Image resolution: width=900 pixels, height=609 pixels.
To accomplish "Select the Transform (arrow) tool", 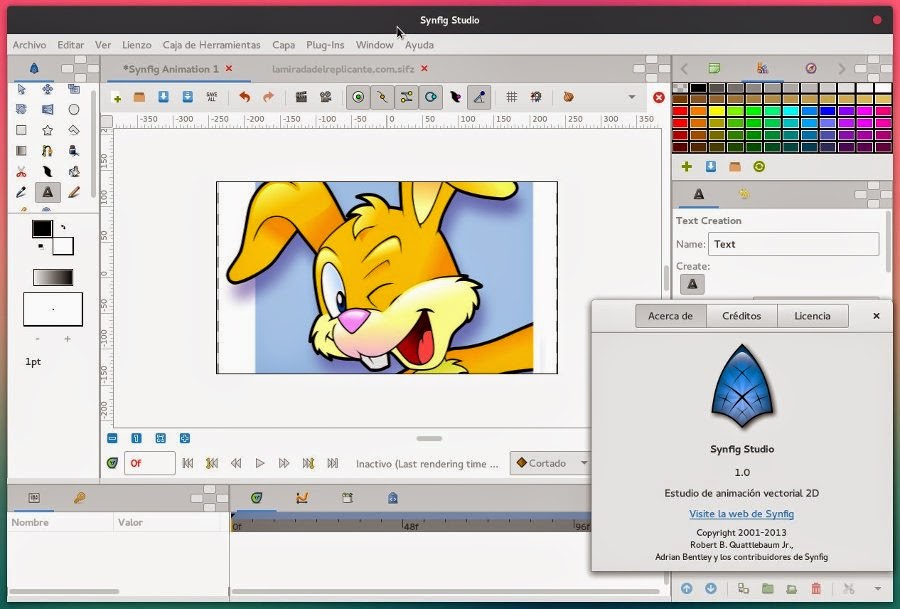I will point(21,89).
